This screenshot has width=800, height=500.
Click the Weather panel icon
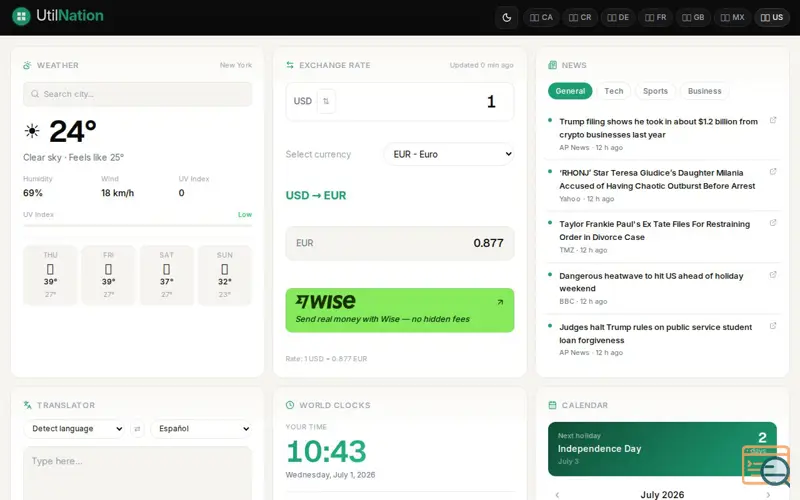27,65
